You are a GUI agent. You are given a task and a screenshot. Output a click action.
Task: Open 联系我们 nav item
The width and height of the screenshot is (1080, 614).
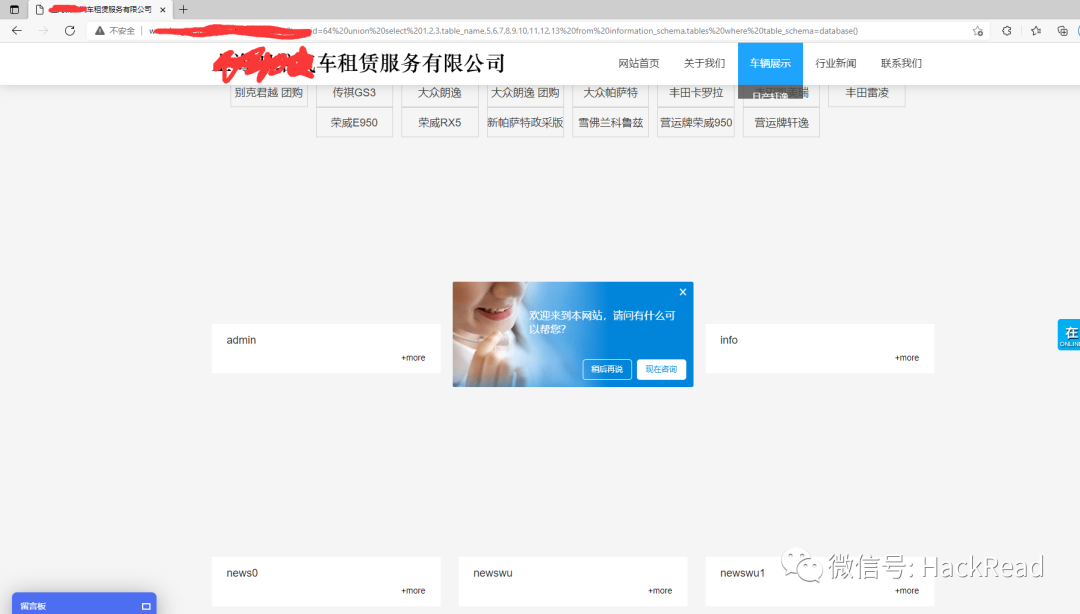901,63
